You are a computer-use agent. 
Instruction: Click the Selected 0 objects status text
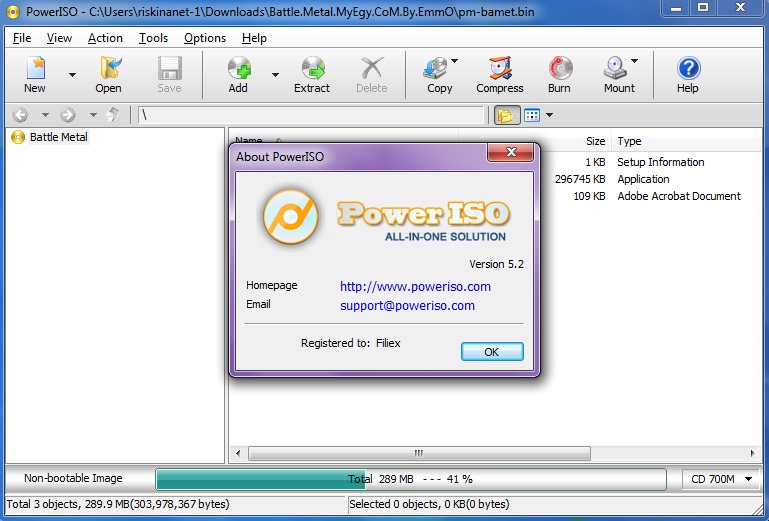click(429, 504)
